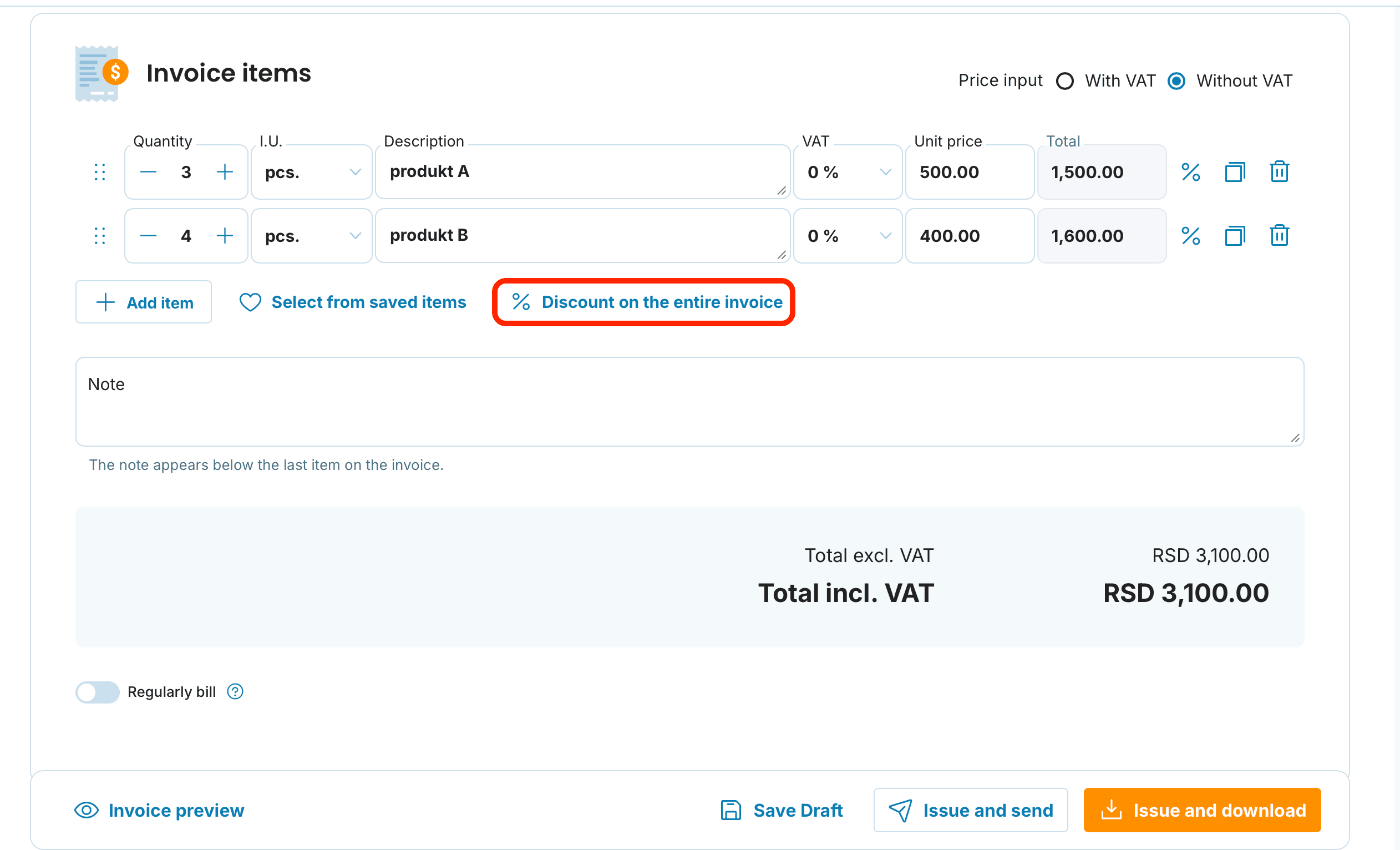Click resize grip of produkt B description
1400x850 pixels.
[782, 255]
